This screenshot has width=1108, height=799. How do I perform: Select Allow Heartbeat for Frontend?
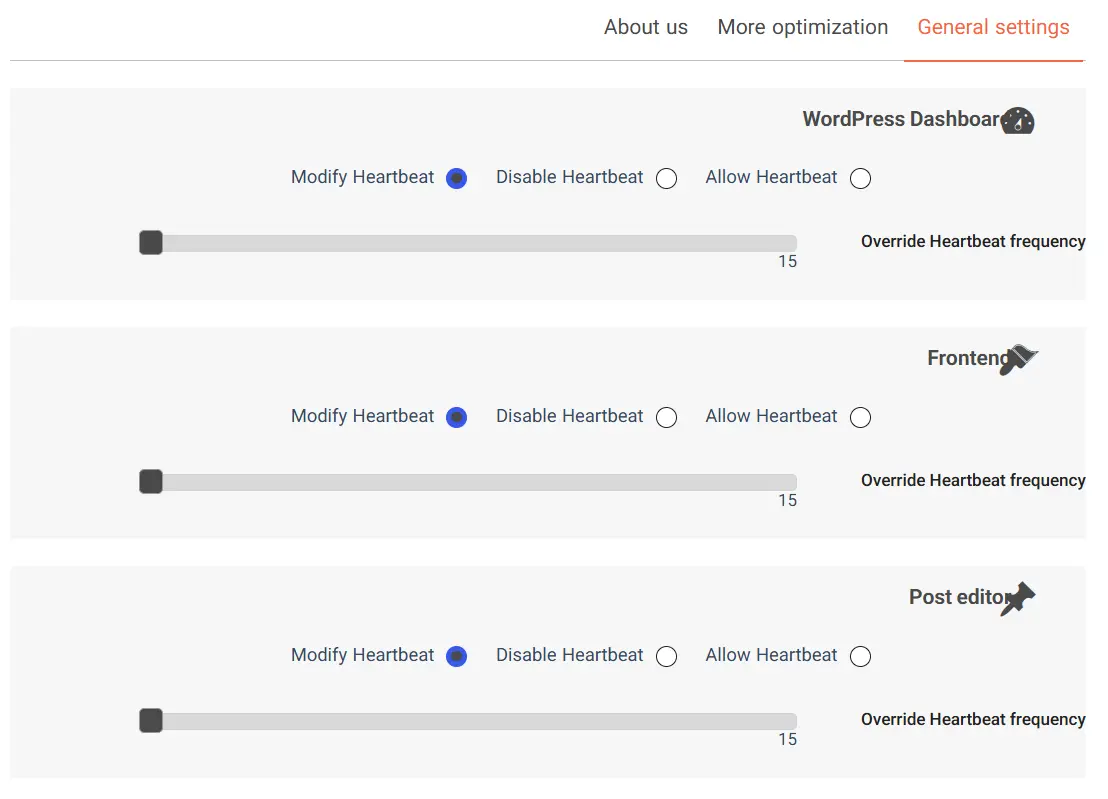point(860,418)
